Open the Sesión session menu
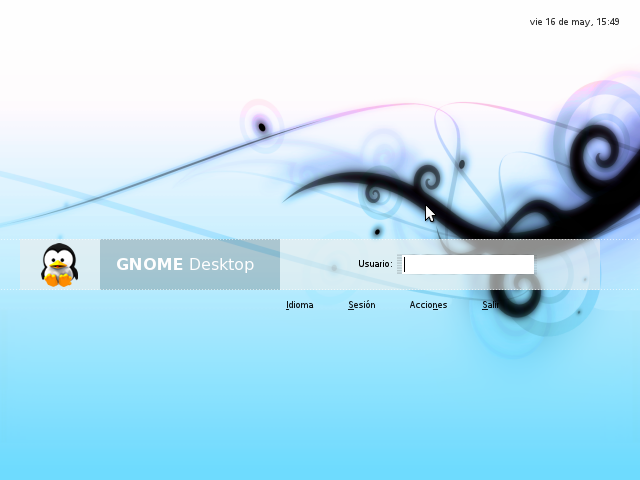 [x=362, y=305]
